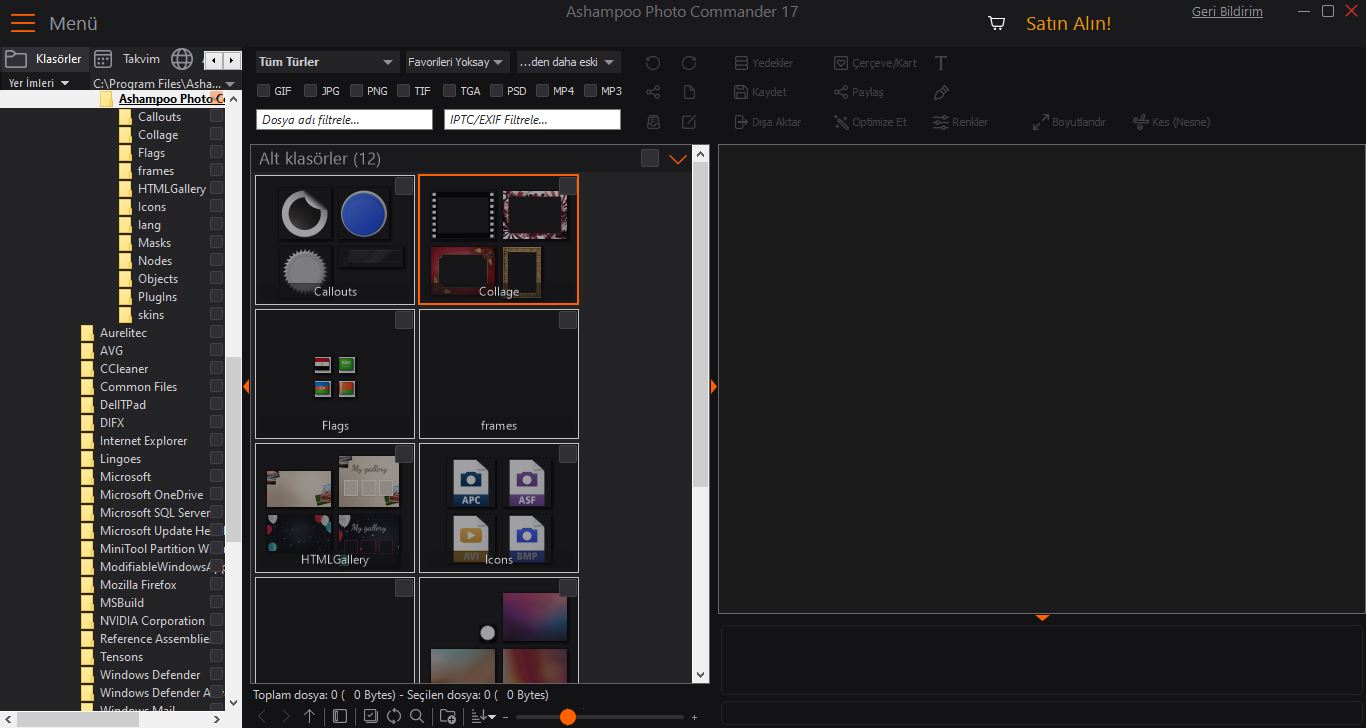1366x728 pixels.
Task: Open the Tüm Türler type dropdown
Action: (327, 62)
